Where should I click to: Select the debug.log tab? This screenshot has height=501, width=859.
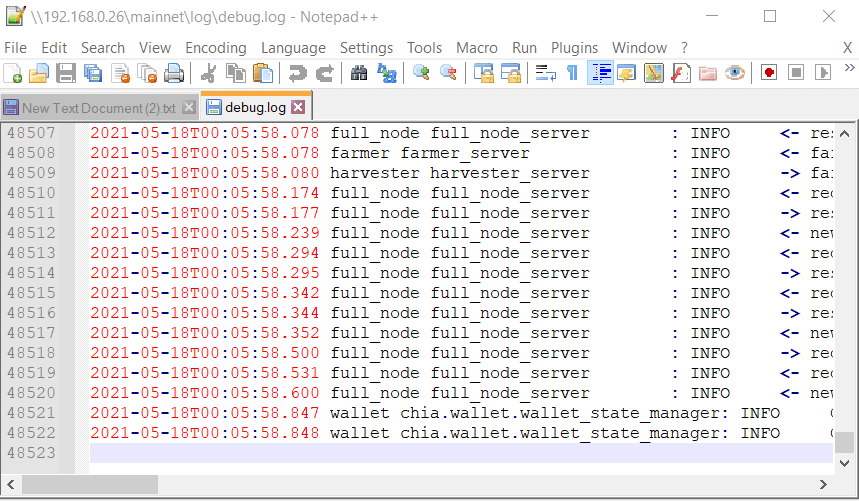click(x=256, y=107)
